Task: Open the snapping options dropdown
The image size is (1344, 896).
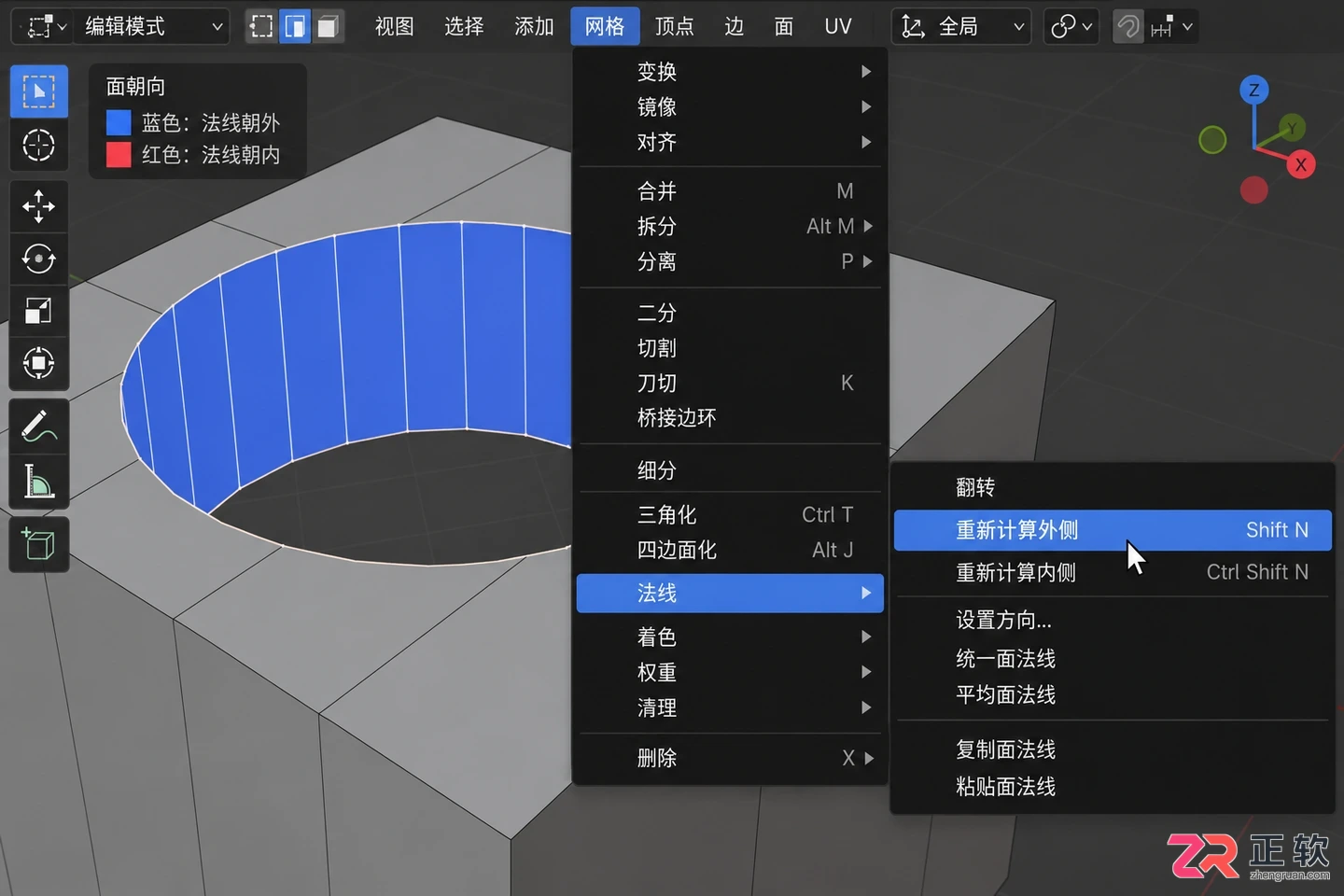Action: point(1172,26)
